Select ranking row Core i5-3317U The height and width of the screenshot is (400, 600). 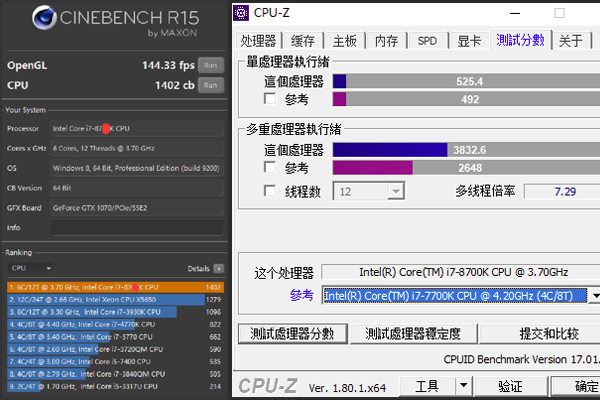[115, 386]
